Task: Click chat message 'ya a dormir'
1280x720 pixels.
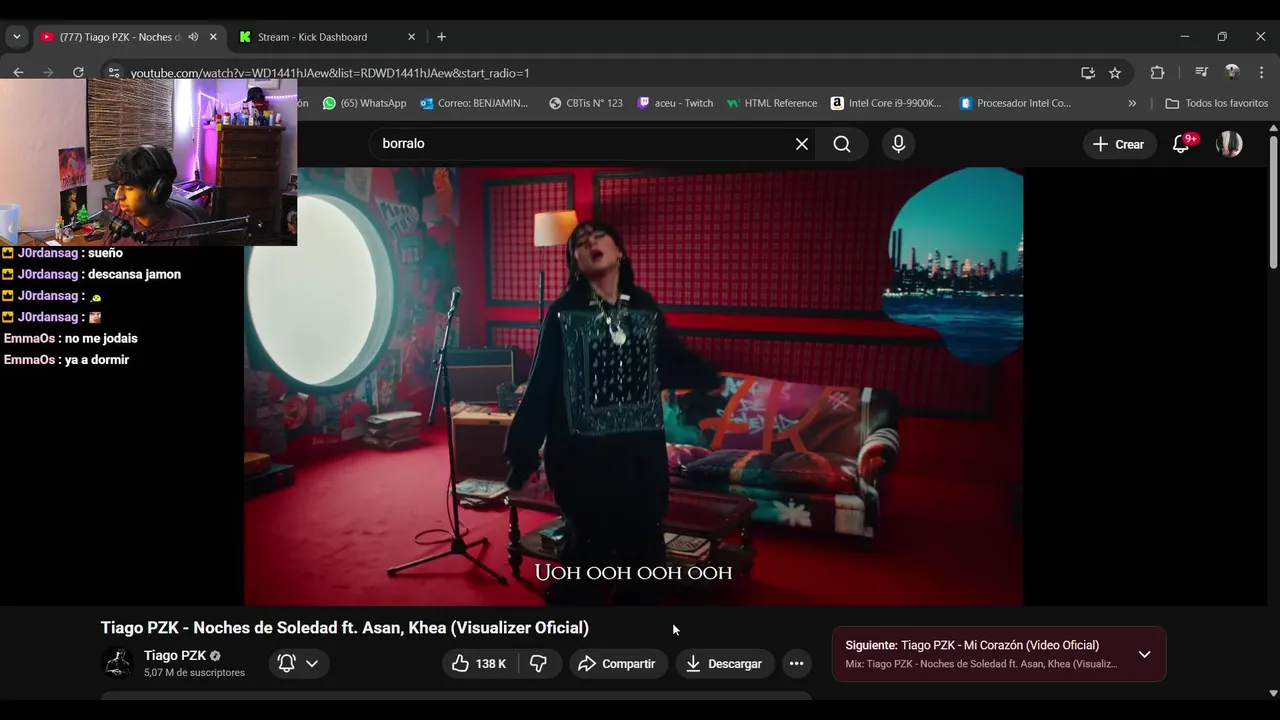Action: 97,359
